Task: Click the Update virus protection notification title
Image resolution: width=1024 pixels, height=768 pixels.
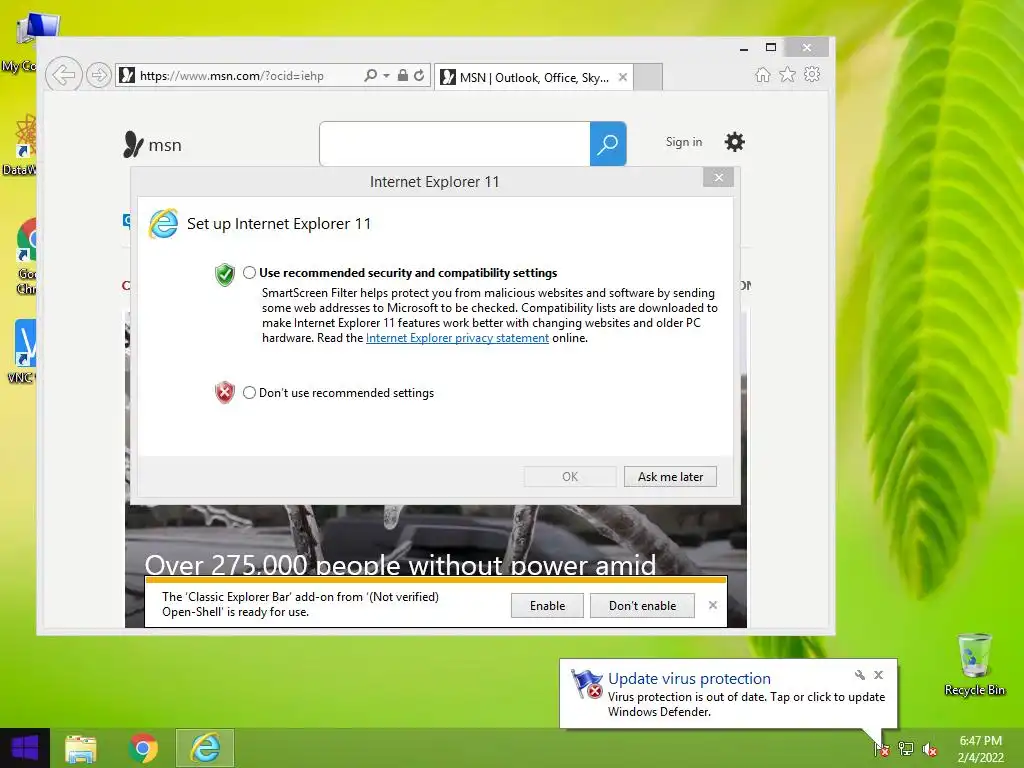Action: [689, 679]
